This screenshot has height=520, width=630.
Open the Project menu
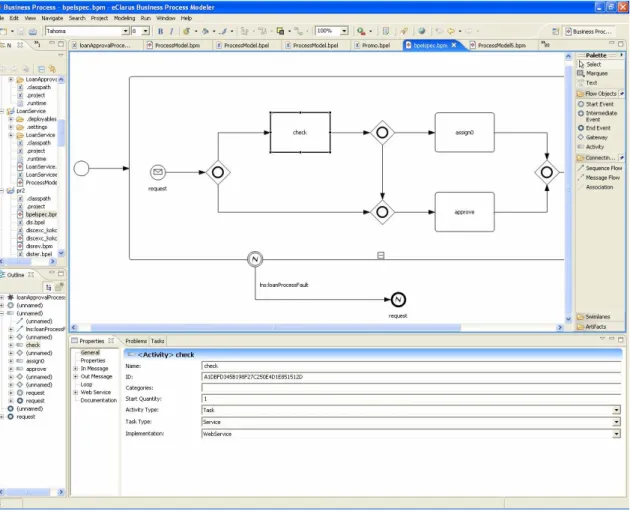click(x=99, y=18)
